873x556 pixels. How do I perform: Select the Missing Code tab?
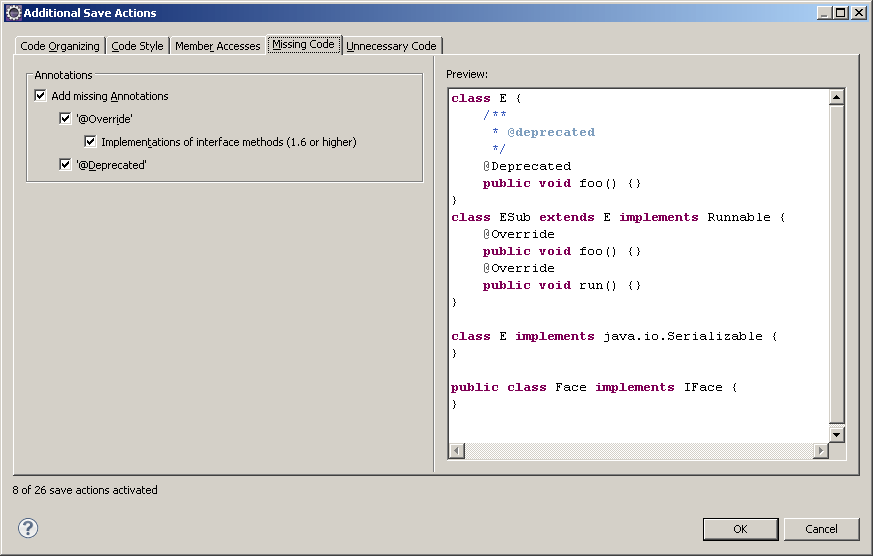[x=303, y=45]
